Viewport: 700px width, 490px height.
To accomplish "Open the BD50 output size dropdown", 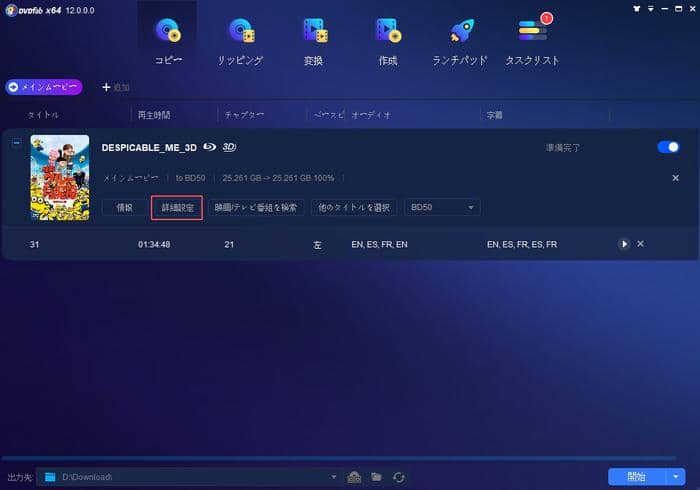I will 441,208.
